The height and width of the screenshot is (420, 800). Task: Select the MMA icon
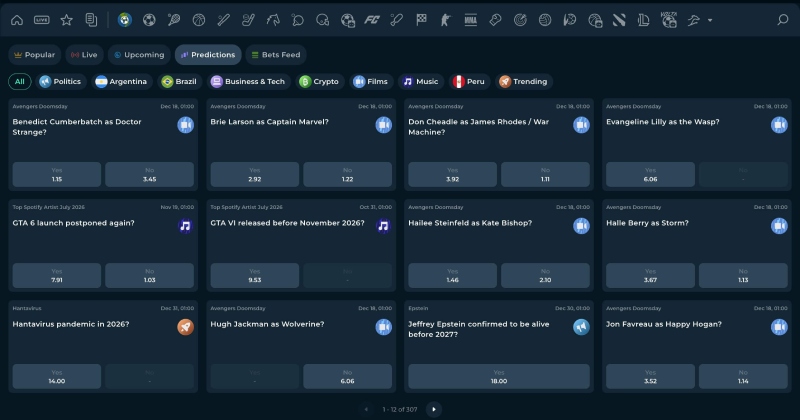tap(470, 20)
